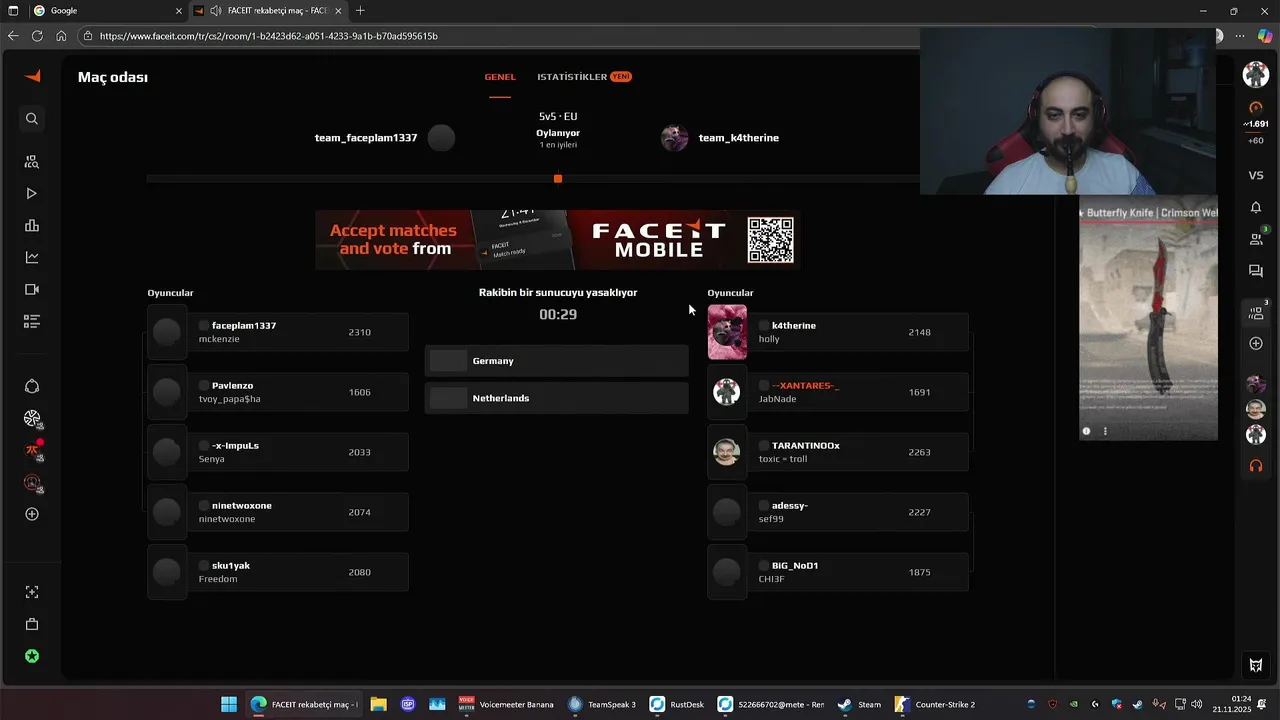
Task: Click TARANTINOOx's avatar picture
Action: 727,452
